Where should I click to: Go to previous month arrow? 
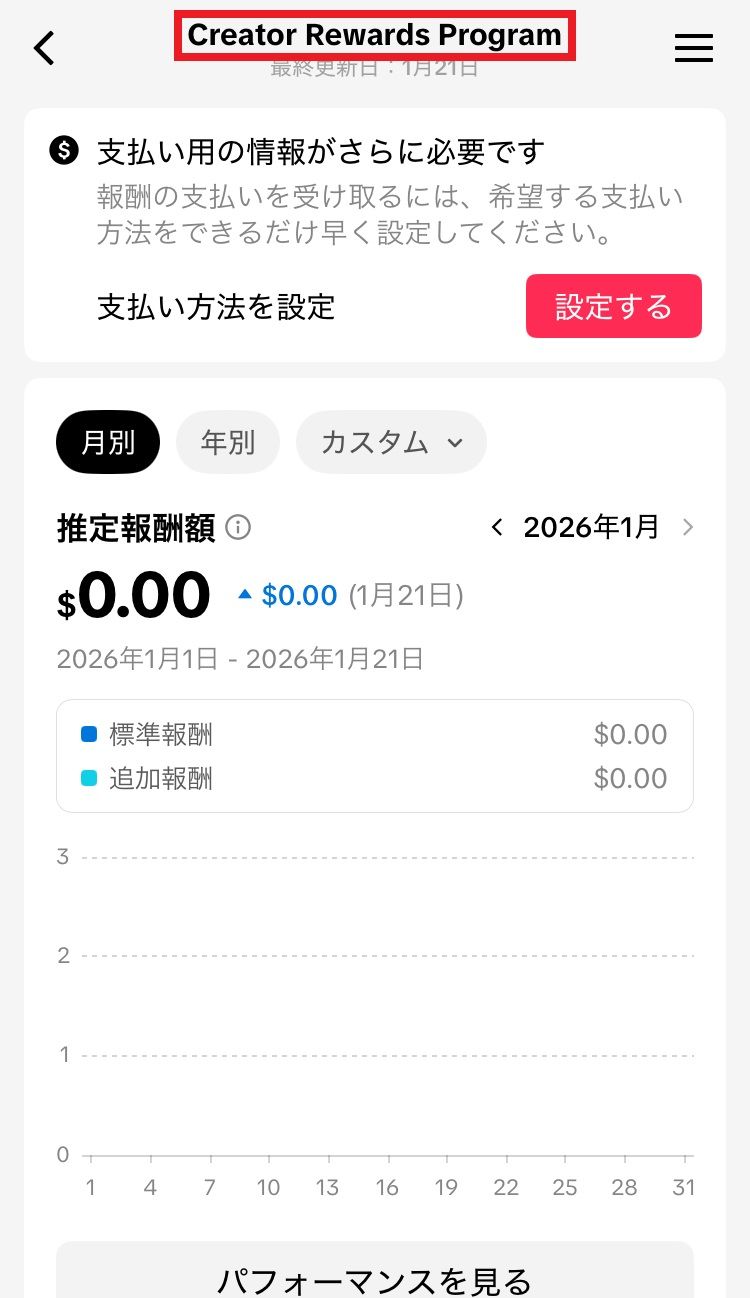coord(497,527)
